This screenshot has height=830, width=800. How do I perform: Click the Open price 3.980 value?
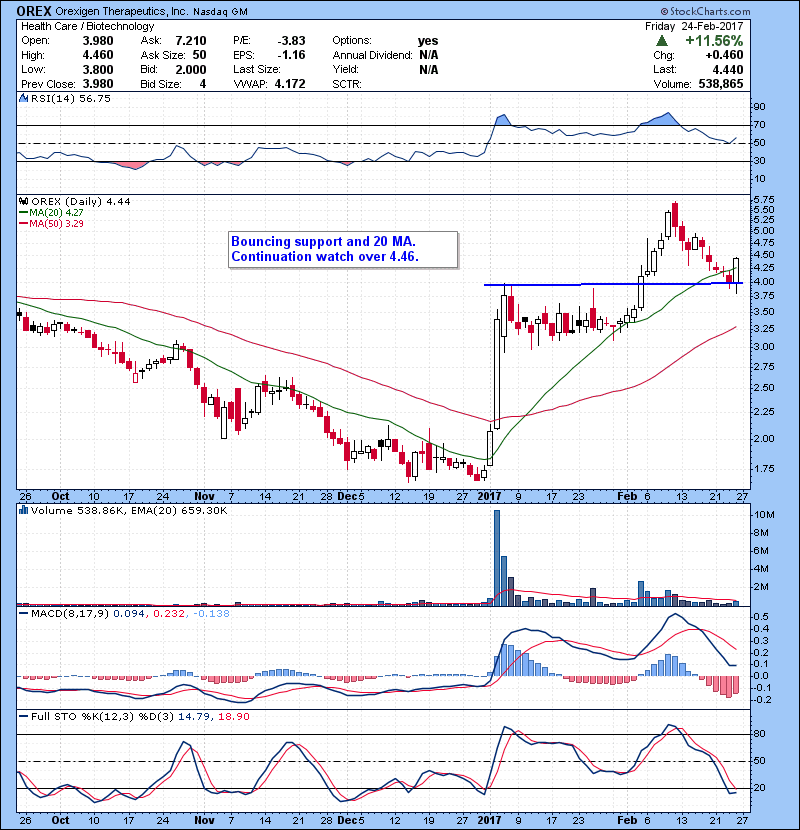click(98, 41)
